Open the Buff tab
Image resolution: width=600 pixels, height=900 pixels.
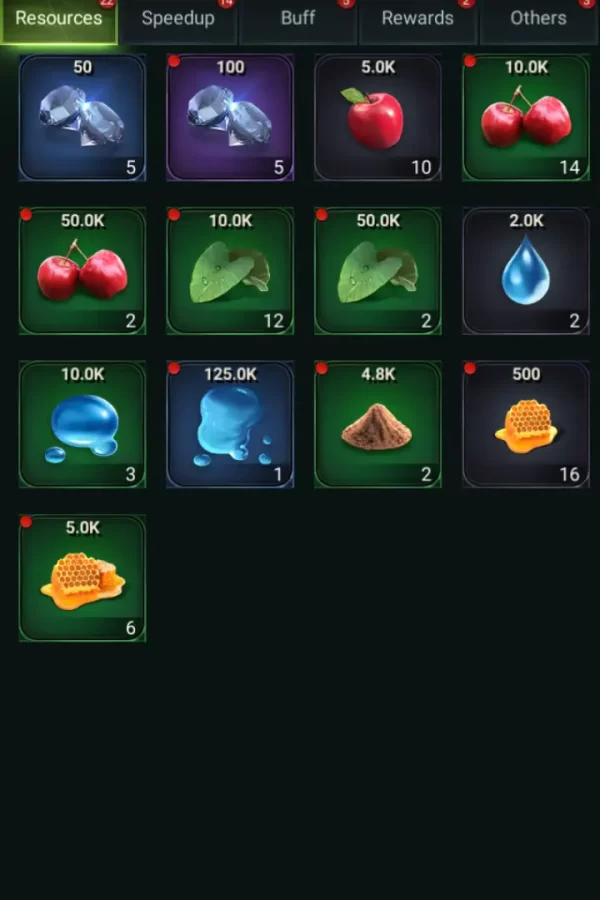[298, 20]
